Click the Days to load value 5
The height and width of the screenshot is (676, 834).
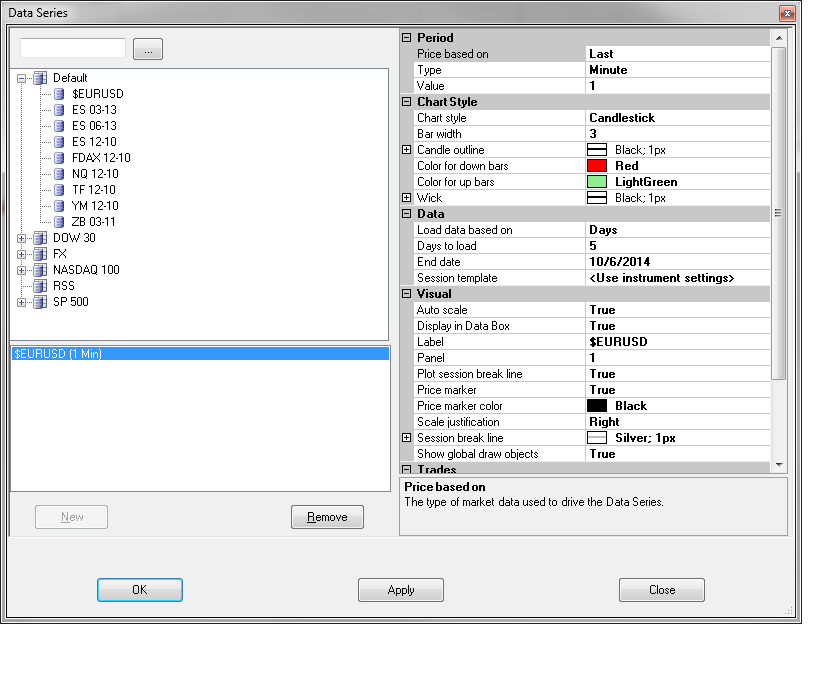(593, 246)
